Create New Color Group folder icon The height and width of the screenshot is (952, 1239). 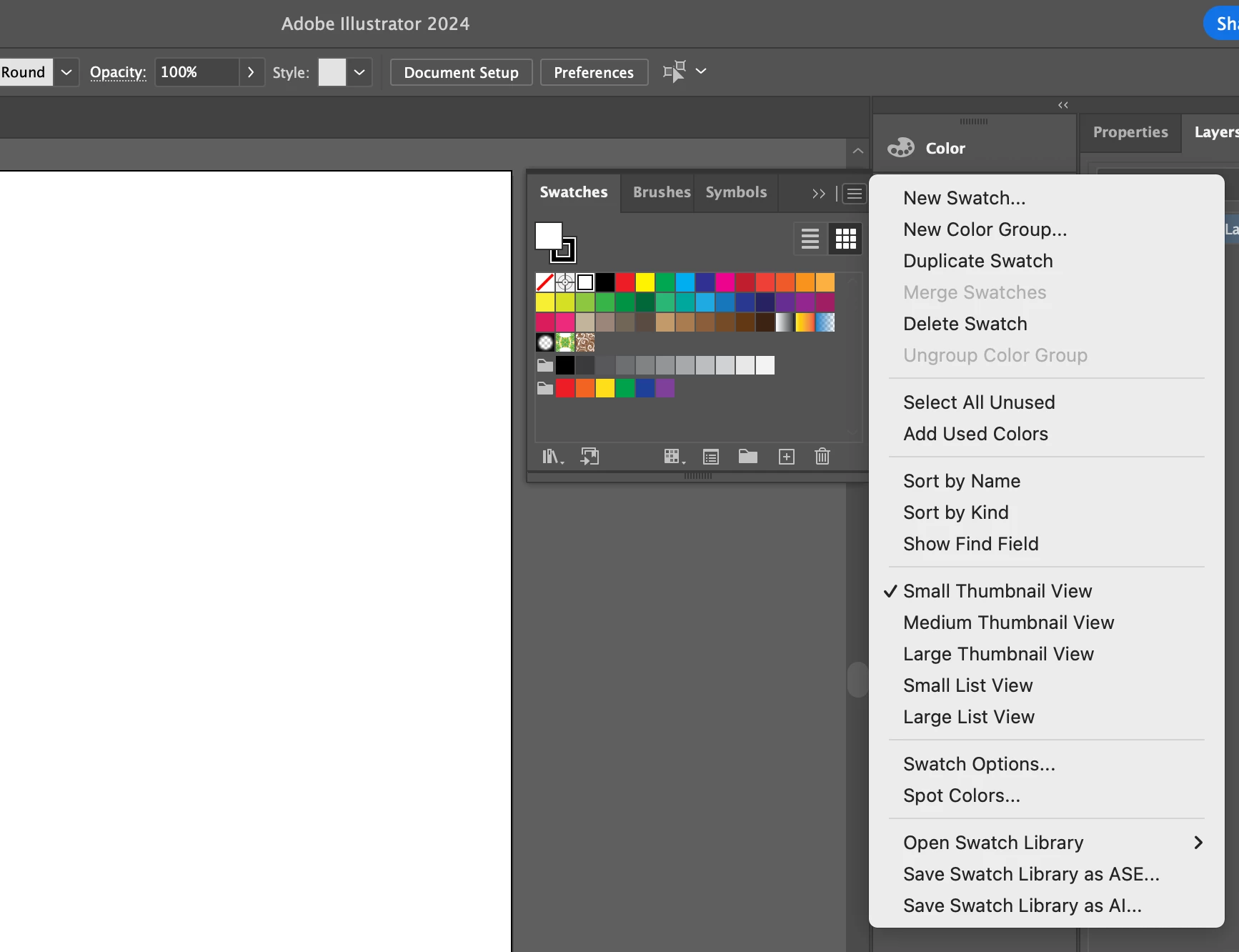tap(748, 456)
